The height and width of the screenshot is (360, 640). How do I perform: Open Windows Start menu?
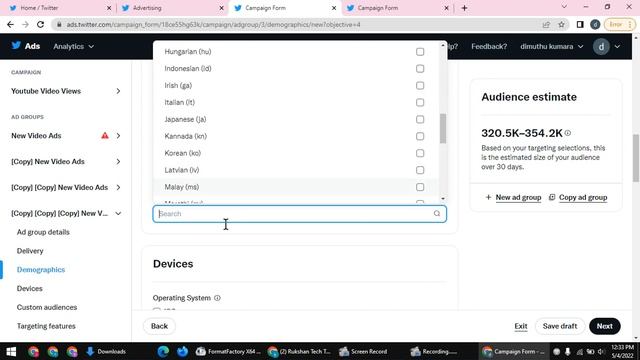coord(11,351)
